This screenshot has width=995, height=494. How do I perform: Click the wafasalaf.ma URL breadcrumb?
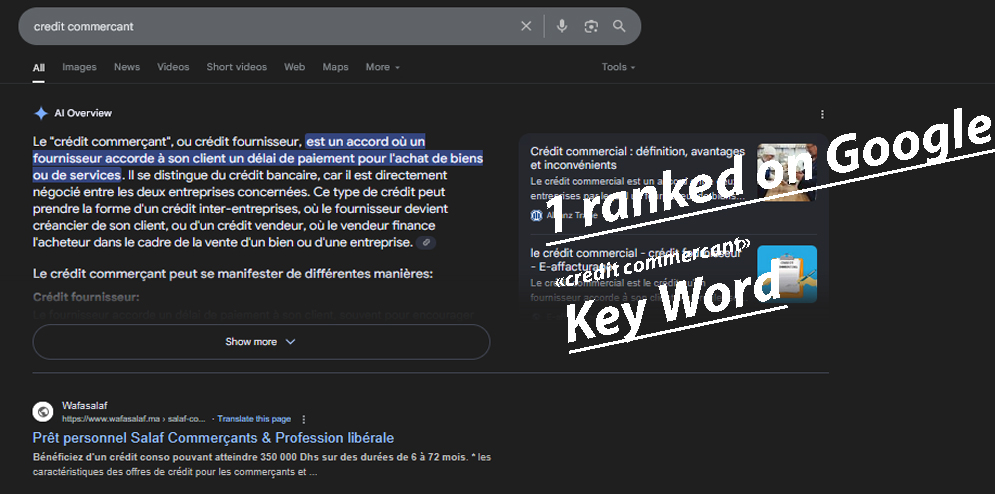click(x=134, y=419)
